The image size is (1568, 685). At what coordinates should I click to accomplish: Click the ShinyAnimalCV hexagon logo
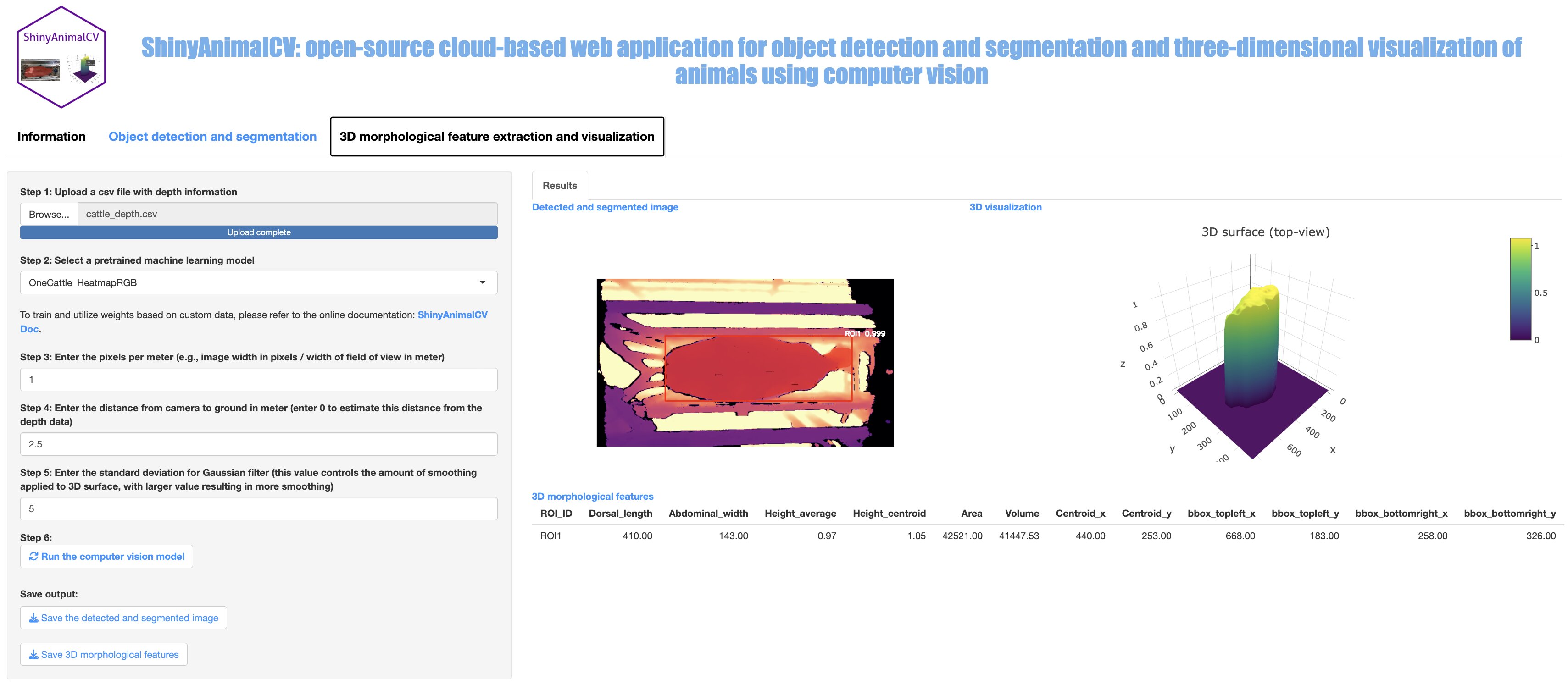(61, 57)
